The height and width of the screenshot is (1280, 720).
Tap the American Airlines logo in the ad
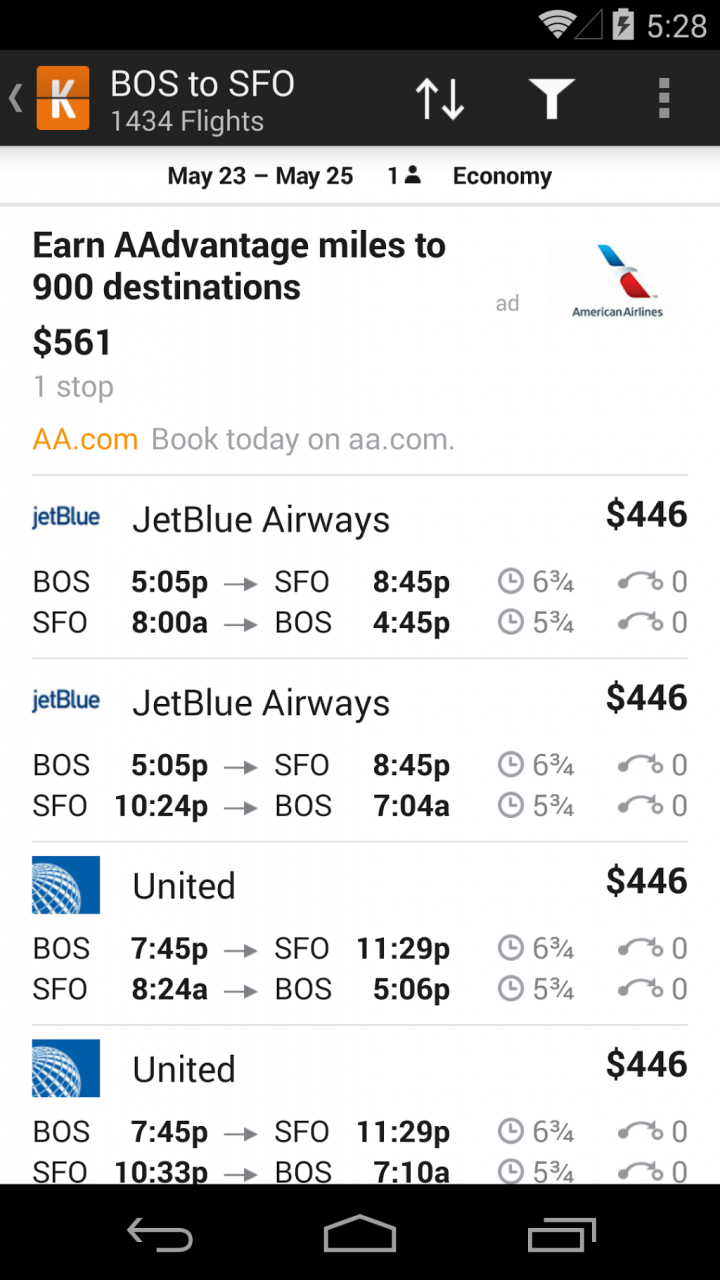coord(618,282)
